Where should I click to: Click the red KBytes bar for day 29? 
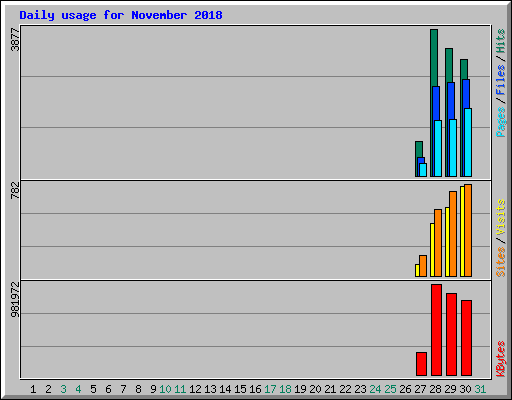[x=451, y=335]
